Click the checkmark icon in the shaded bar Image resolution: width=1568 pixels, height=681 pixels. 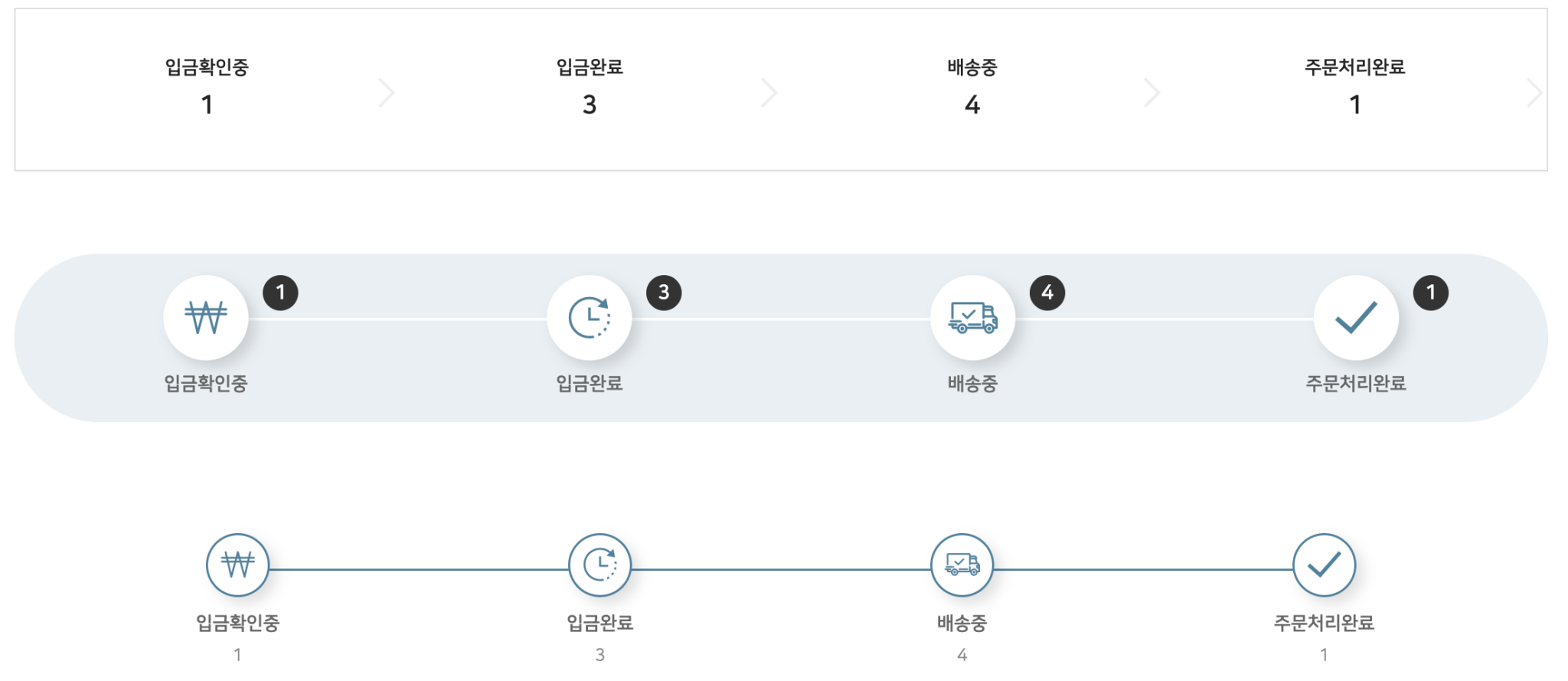click(1355, 317)
